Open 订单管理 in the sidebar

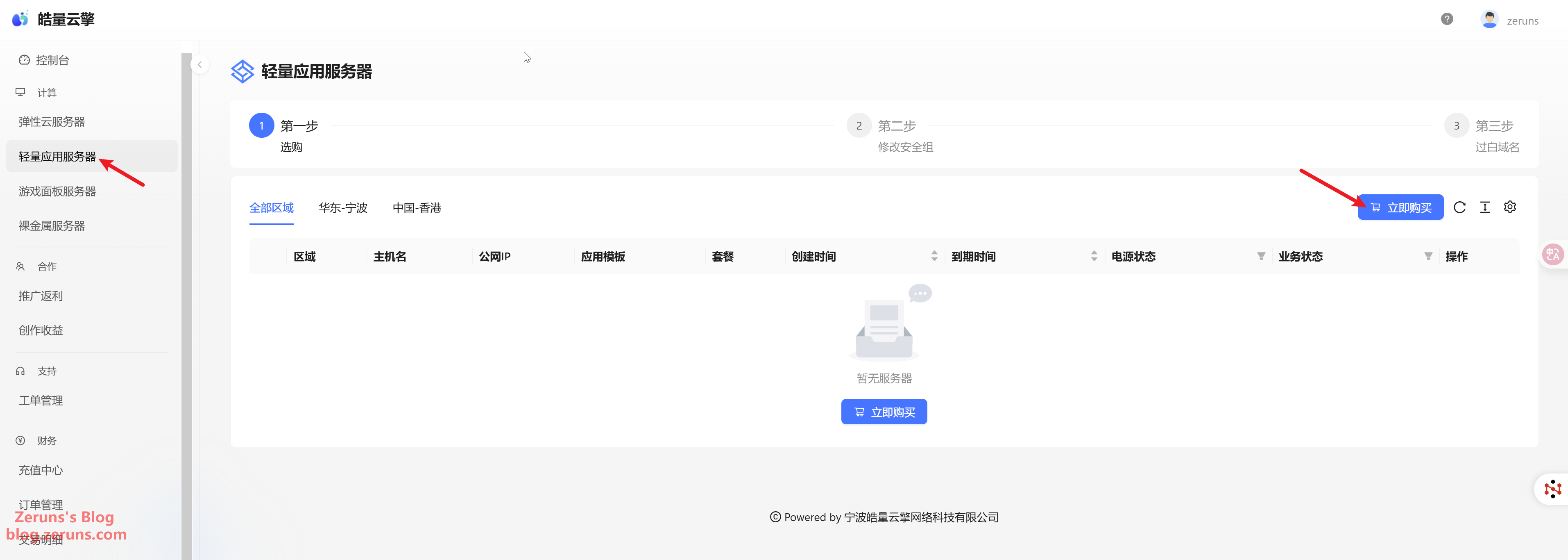(x=91, y=505)
